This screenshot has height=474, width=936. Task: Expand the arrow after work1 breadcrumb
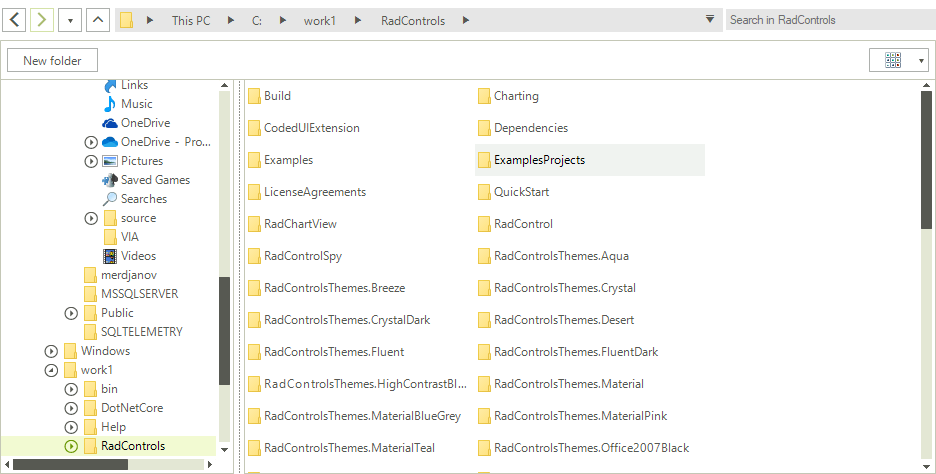tap(358, 20)
